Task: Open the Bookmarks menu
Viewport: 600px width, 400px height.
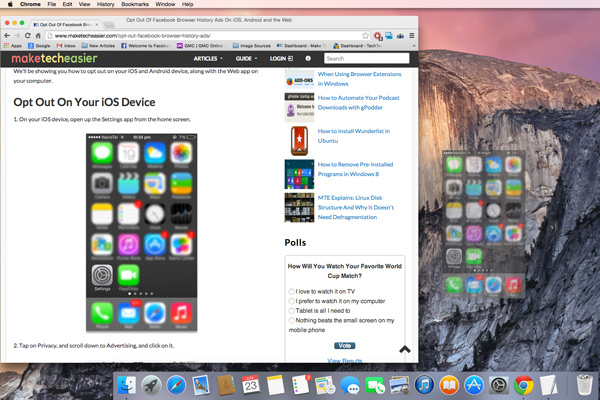Action: (x=135, y=4)
